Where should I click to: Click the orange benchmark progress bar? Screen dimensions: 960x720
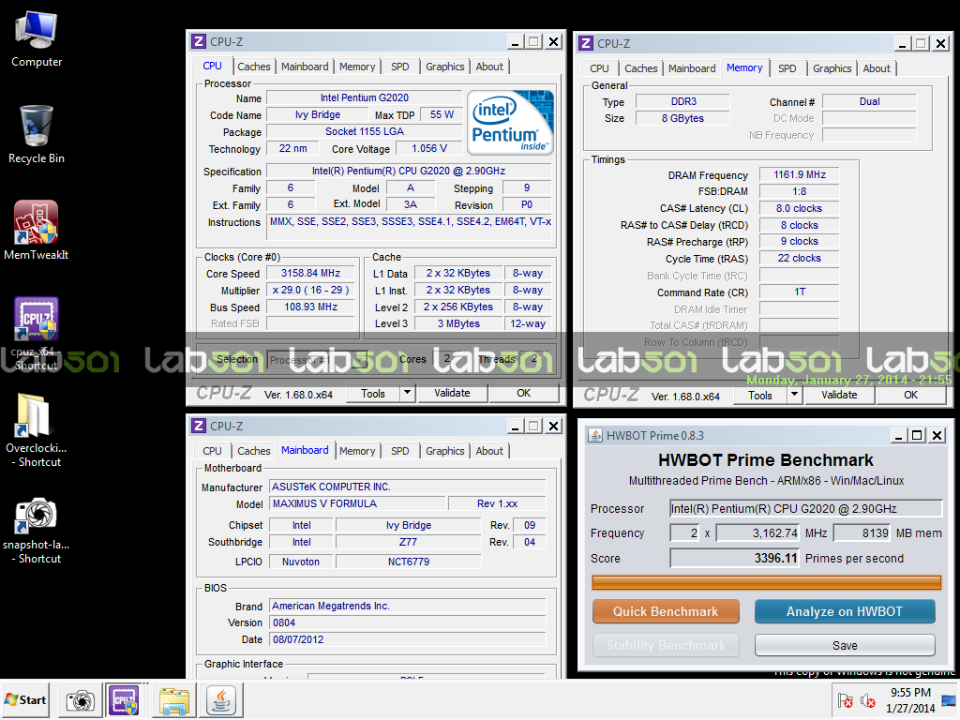766,582
